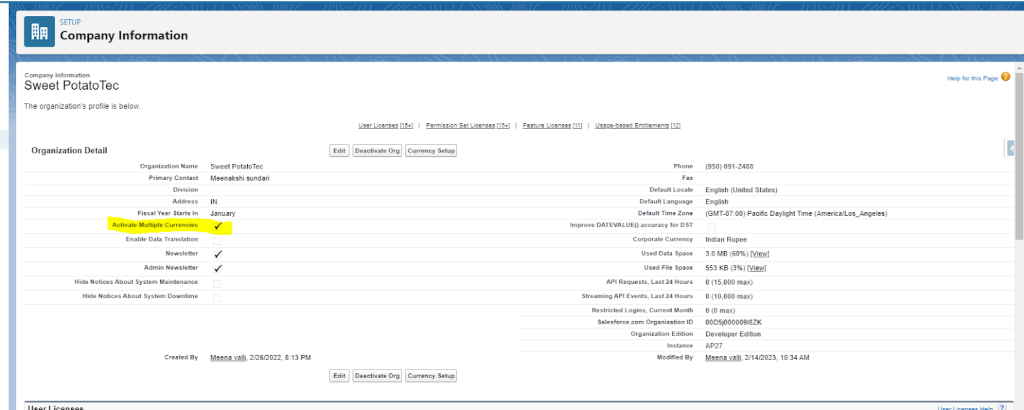Toggle the Admin Newsletter checkbox
This screenshot has height=410, width=1024.
[x=218, y=268]
